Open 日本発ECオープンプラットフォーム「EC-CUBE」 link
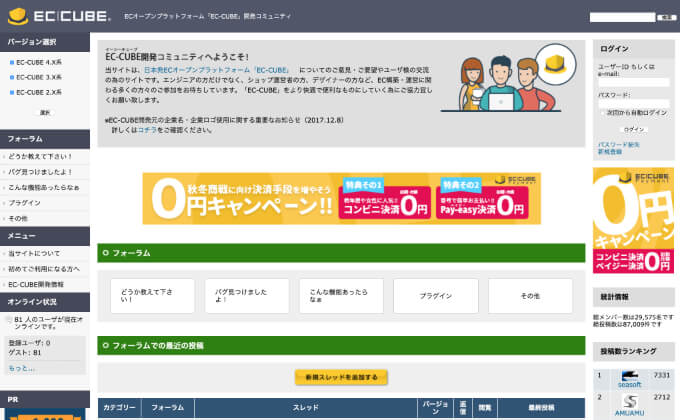Viewport: 680px width, 420px height. click(217, 70)
